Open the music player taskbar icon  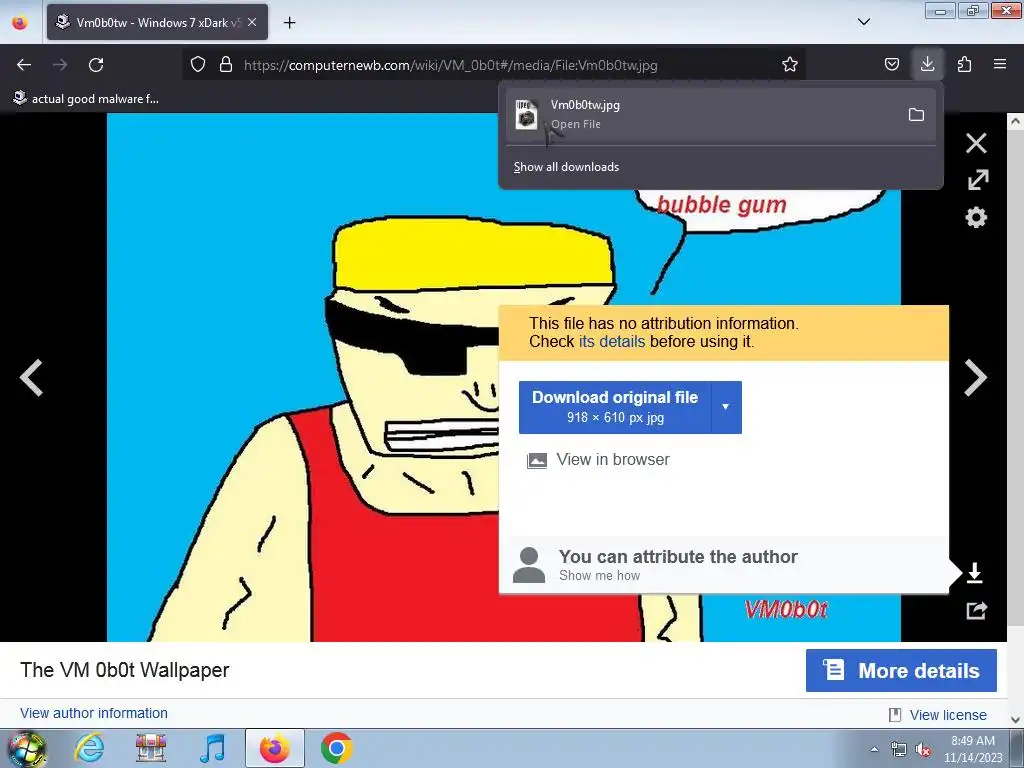pos(212,748)
